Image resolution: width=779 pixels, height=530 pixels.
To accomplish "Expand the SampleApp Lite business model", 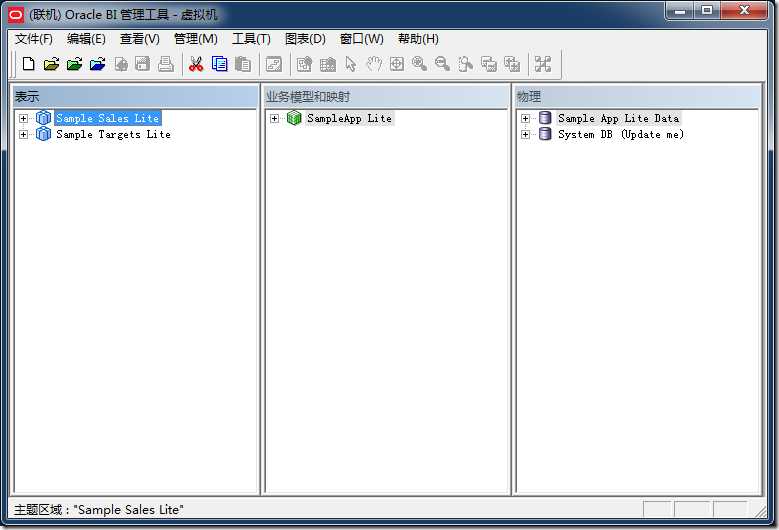I will tap(274, 118).
